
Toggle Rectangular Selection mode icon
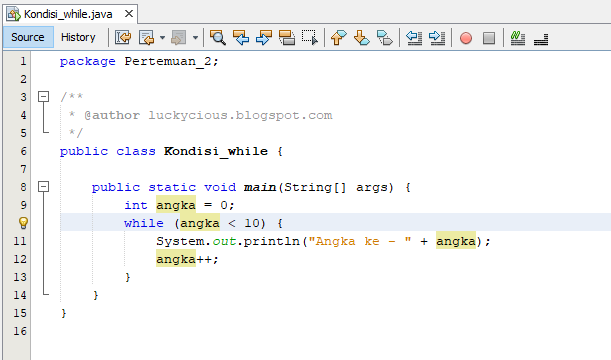(310, 38)
